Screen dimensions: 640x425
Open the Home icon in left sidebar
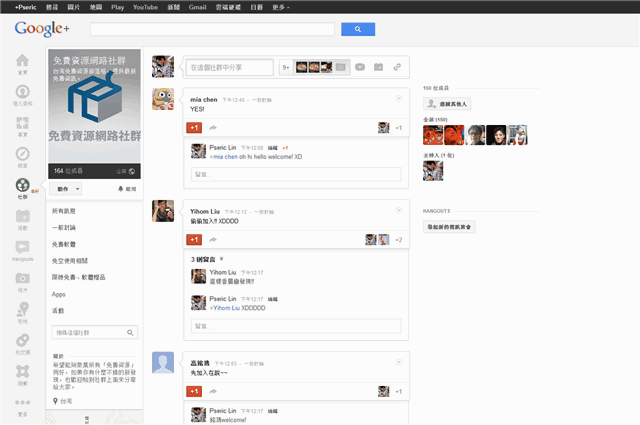22,61
